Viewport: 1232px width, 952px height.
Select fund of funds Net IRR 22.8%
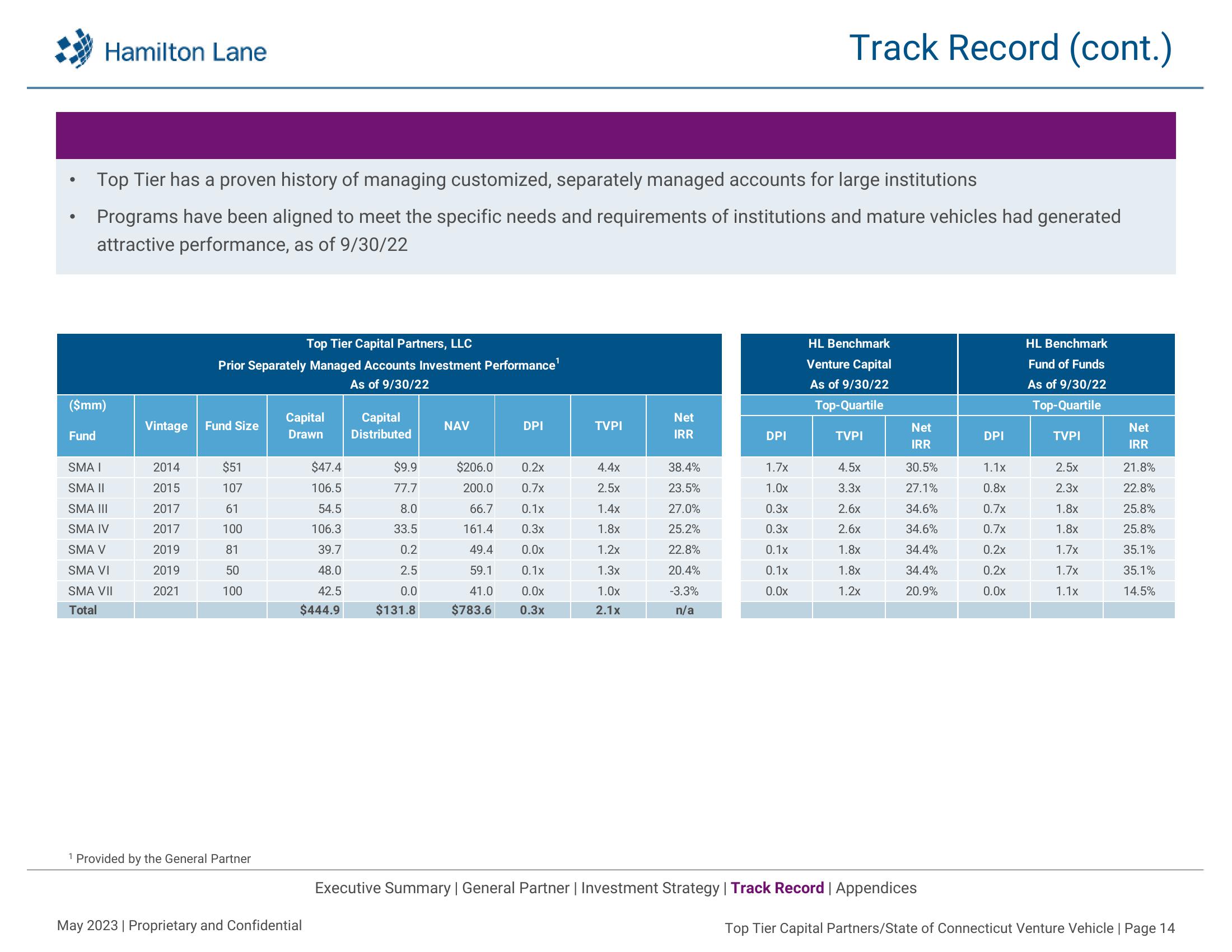point(1139,488)
